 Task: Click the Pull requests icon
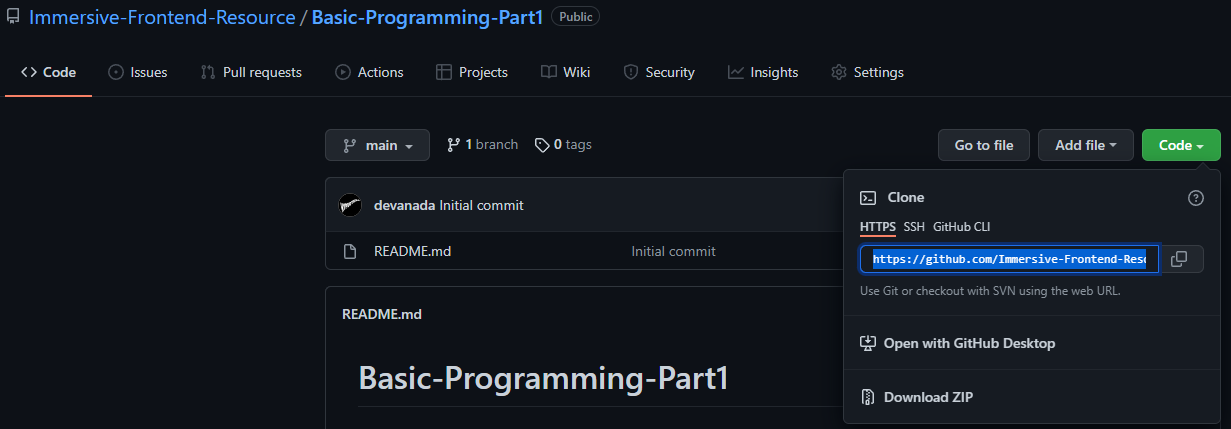(x=208, y=72)
